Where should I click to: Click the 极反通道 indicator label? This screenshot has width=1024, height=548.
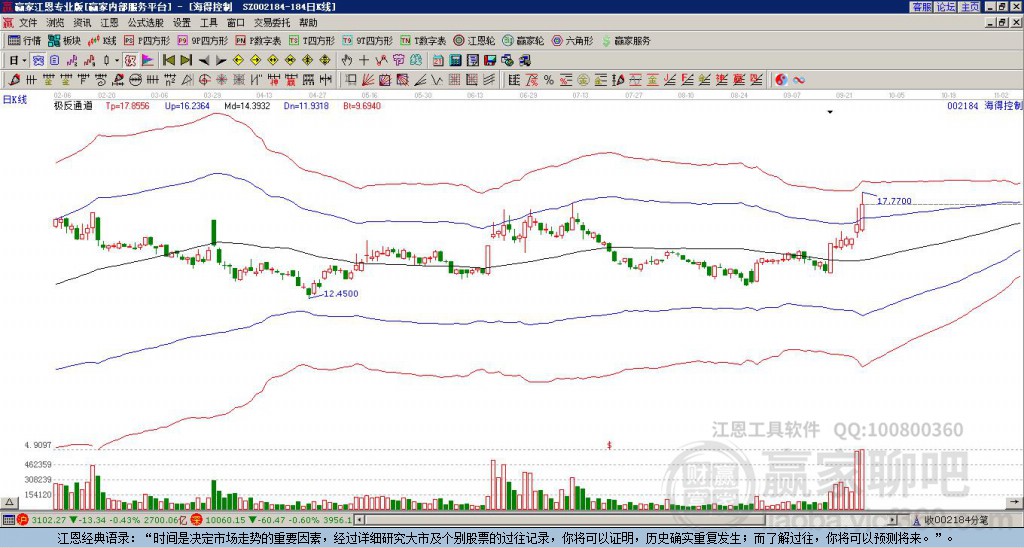click(73, 105)
